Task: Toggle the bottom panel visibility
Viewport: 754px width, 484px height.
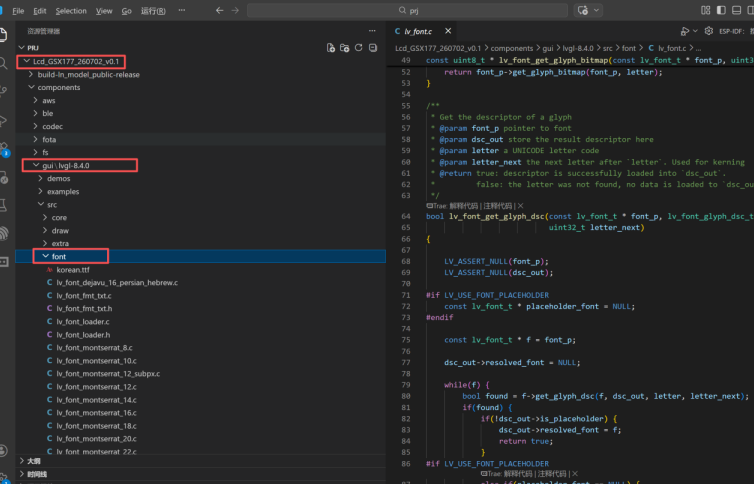Action: point(736,10)
